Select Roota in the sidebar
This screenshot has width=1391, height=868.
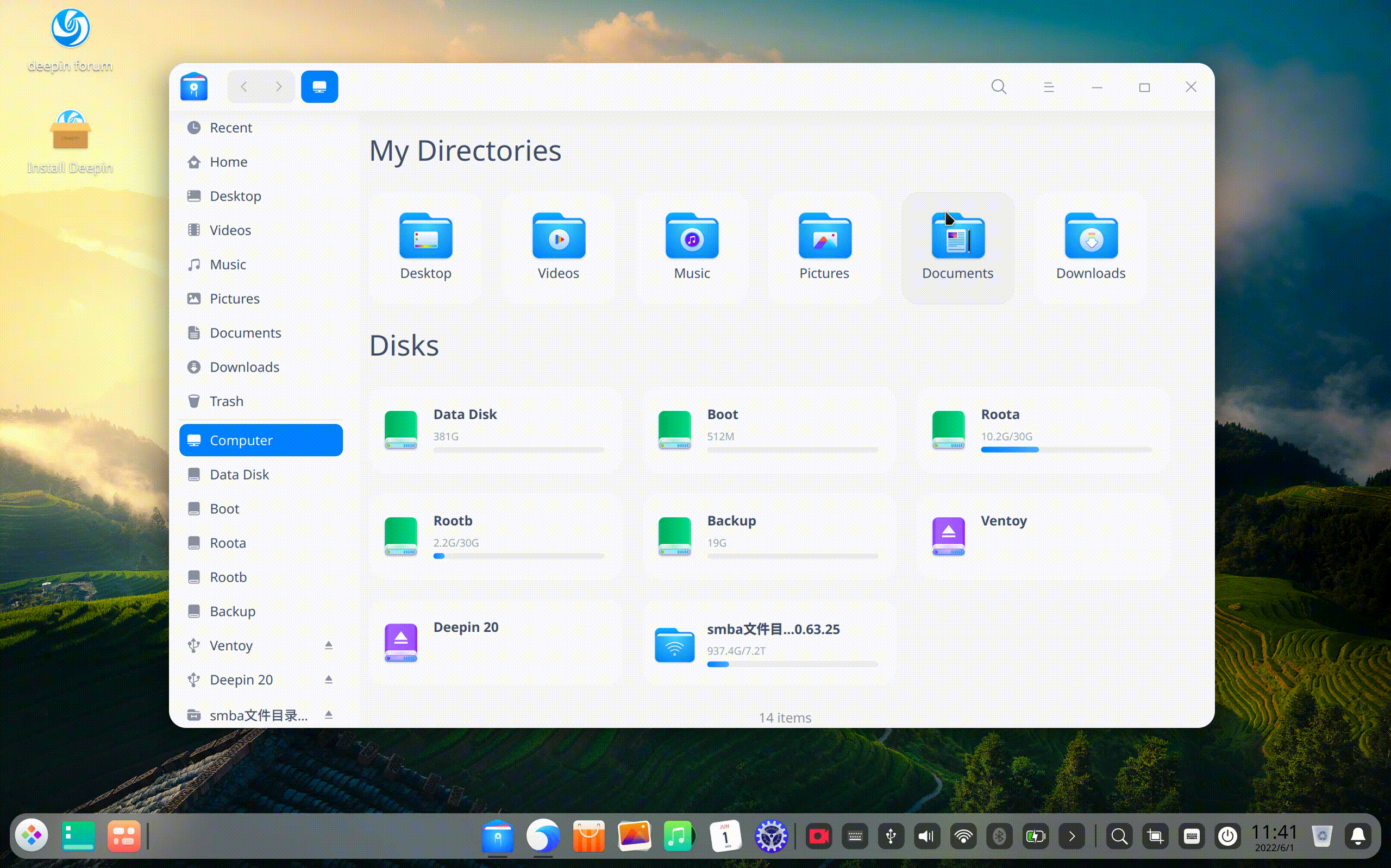click(261, 543)
